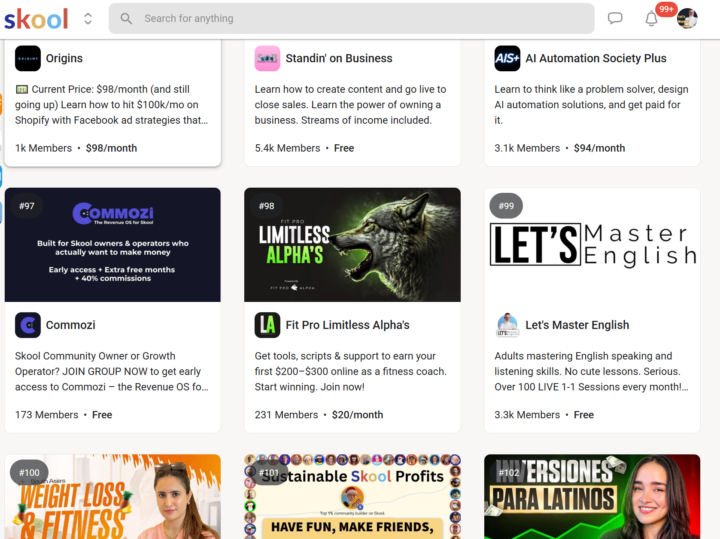Open Fit Pro Limitless Alpha's title
This screenshot has height=539, width=720.
pos(347,325)
